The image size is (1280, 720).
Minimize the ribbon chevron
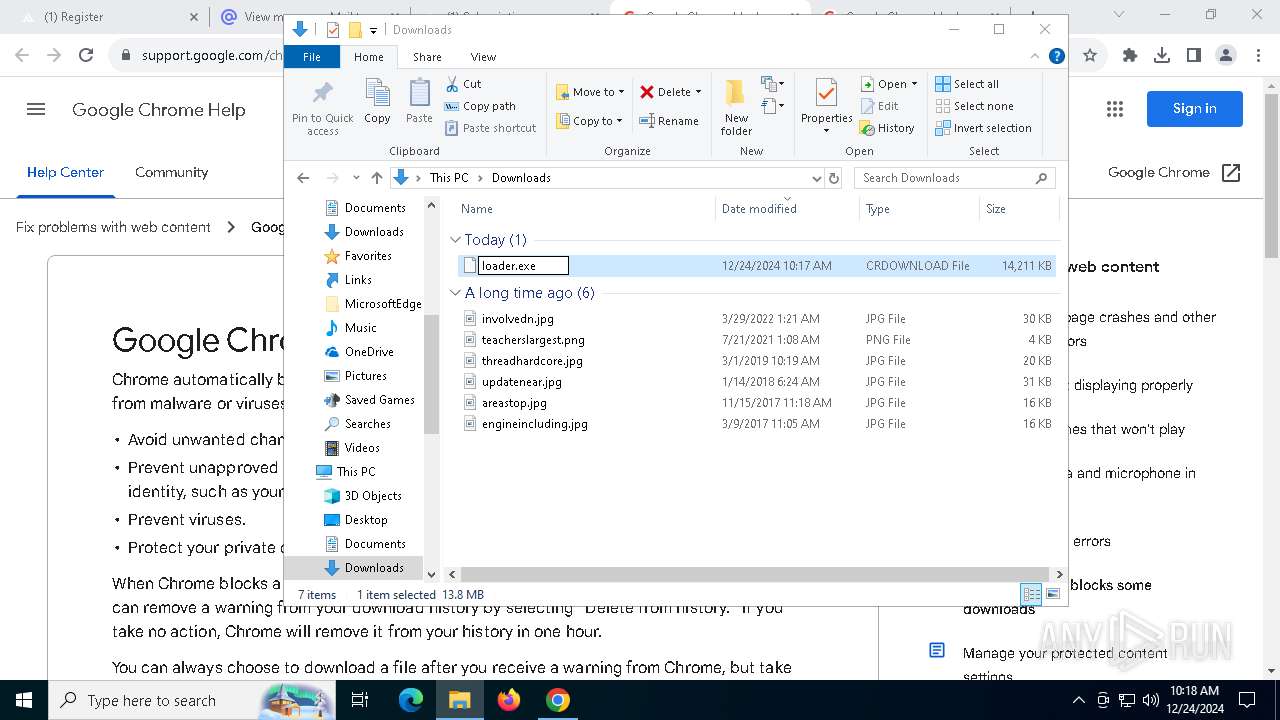[x=1035, y=57]
